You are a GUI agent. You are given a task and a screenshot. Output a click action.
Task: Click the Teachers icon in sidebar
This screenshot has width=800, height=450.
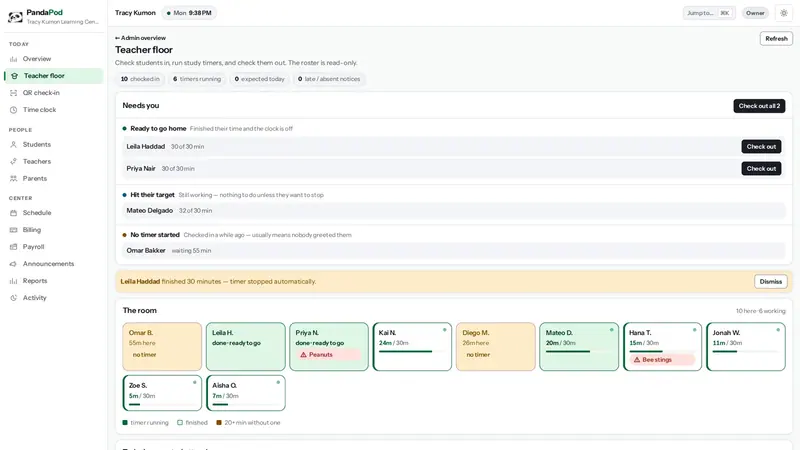pos(13,161)
